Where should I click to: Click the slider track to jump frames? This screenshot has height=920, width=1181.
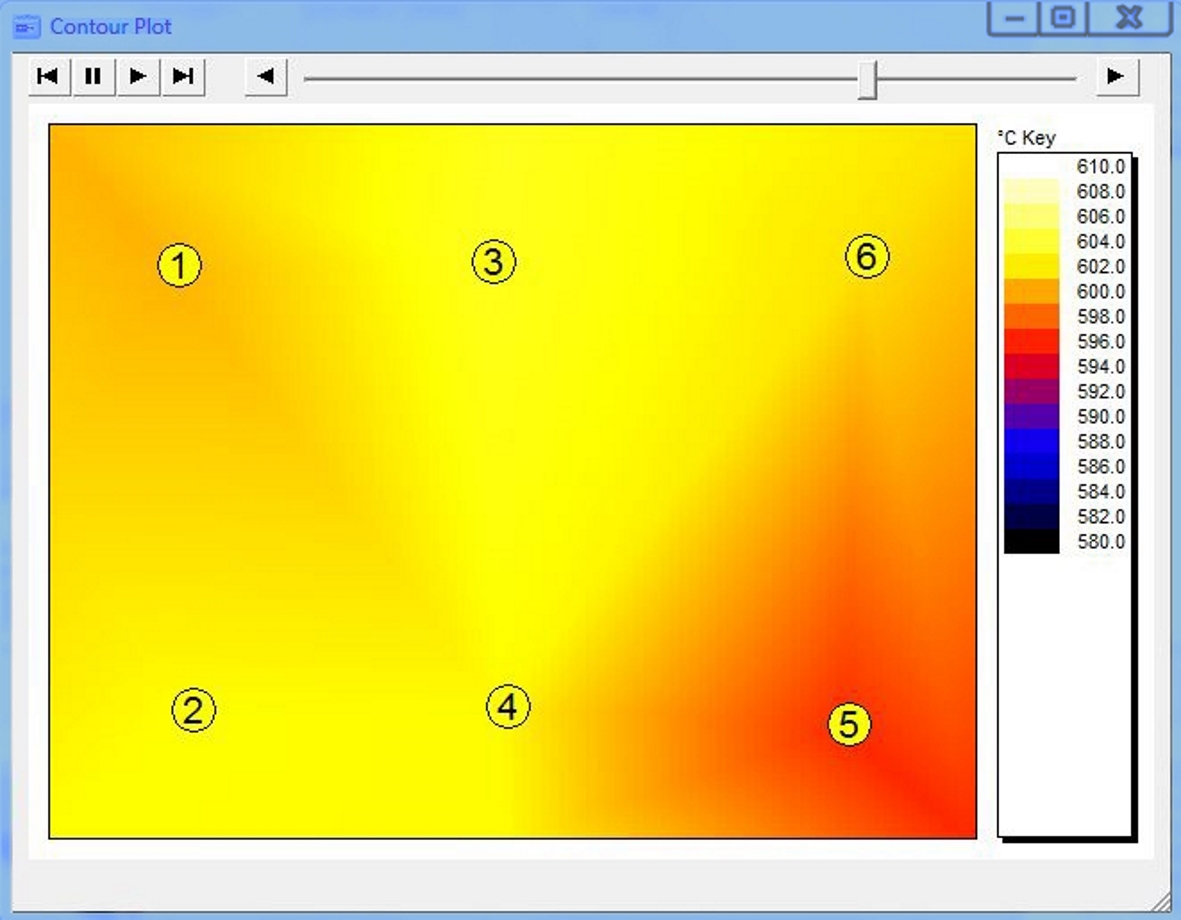(x=600, y=78)
